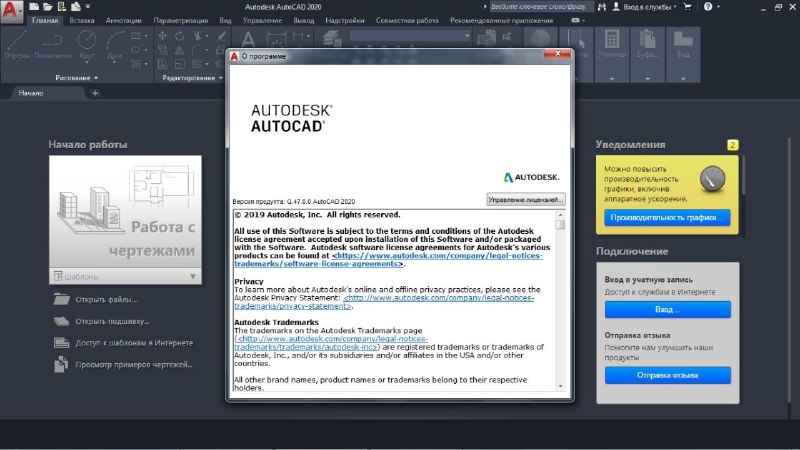Select the Rotate tool in editing panel
The height and width of the screenshot is (450, 800).
click(x=180, y=36)
